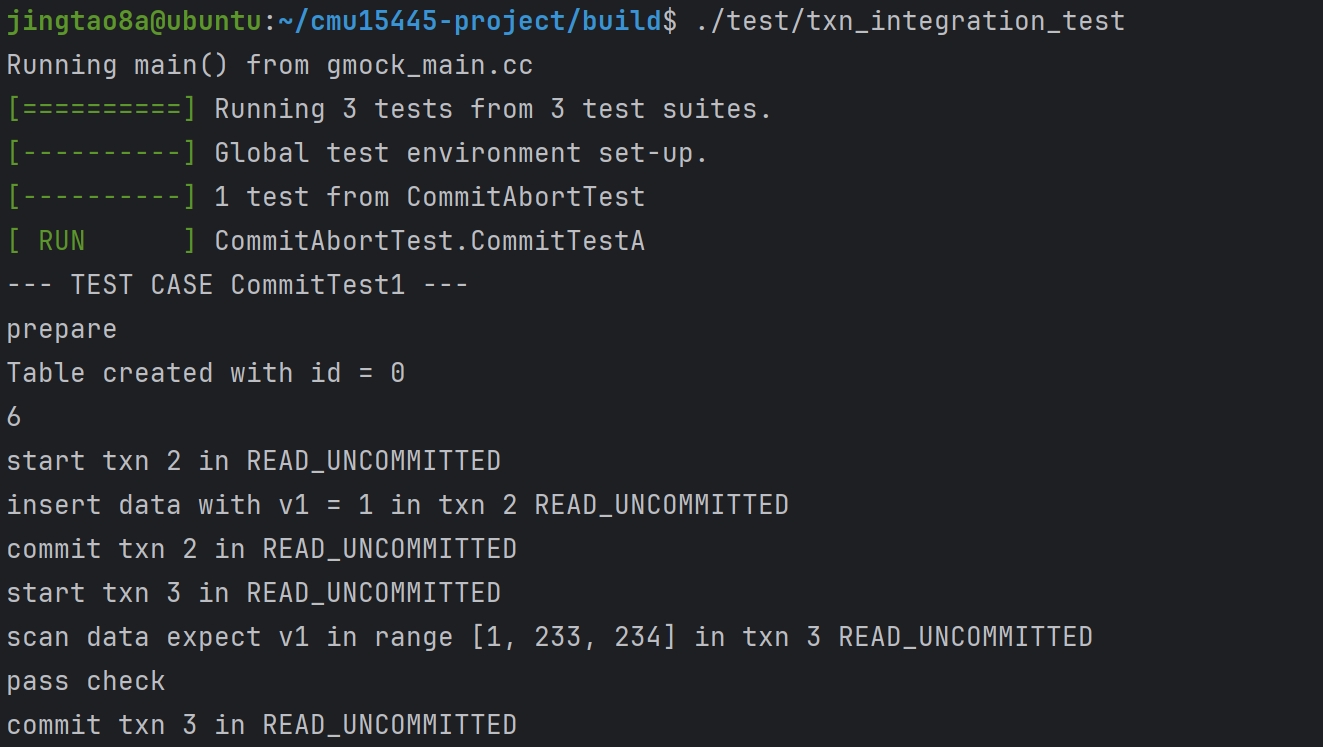Click the green [==========] marker
This screenshot has height=747, width=1323.
[102, 109]
